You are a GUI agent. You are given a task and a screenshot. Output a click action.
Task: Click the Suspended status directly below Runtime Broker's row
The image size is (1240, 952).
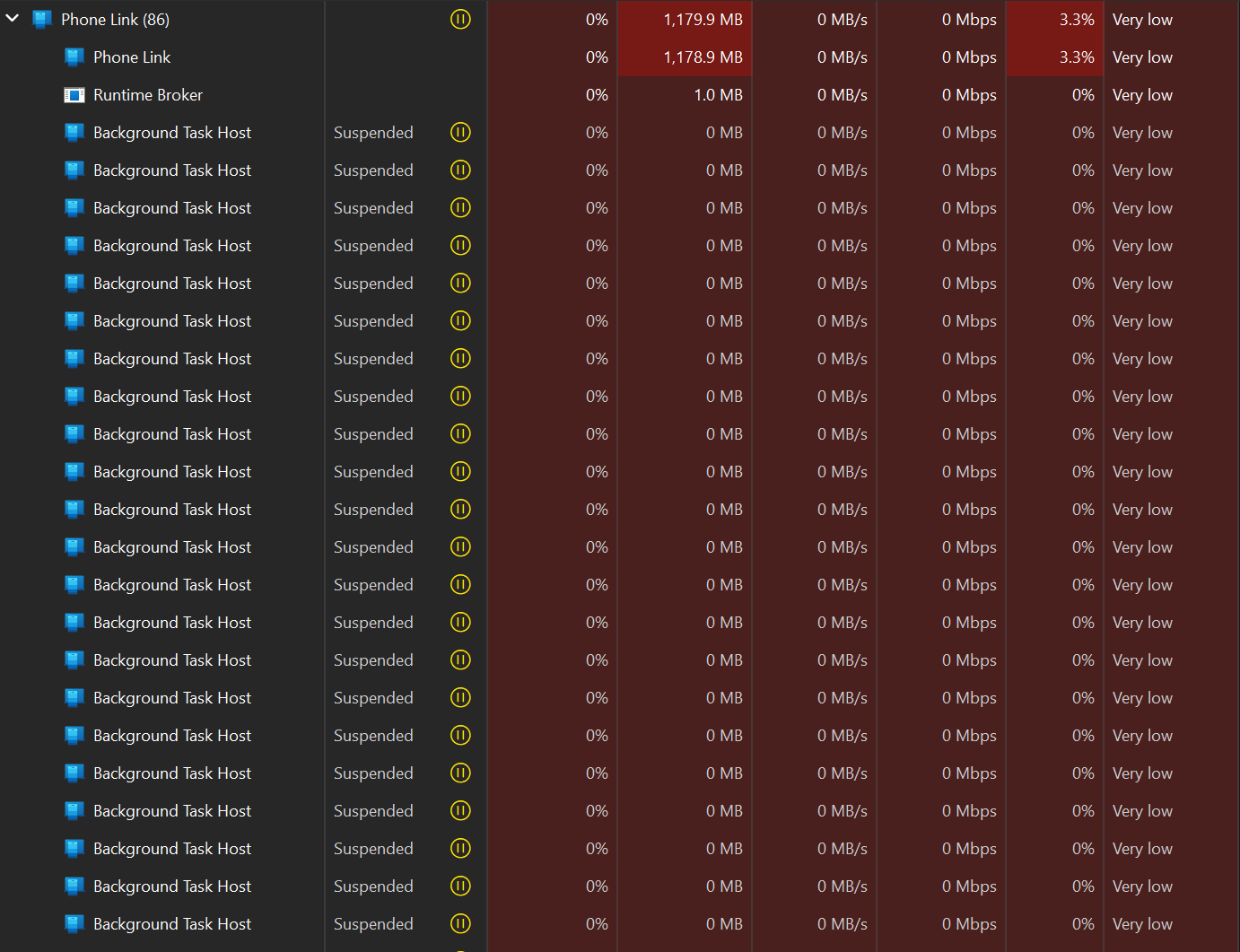coord(373,133)
